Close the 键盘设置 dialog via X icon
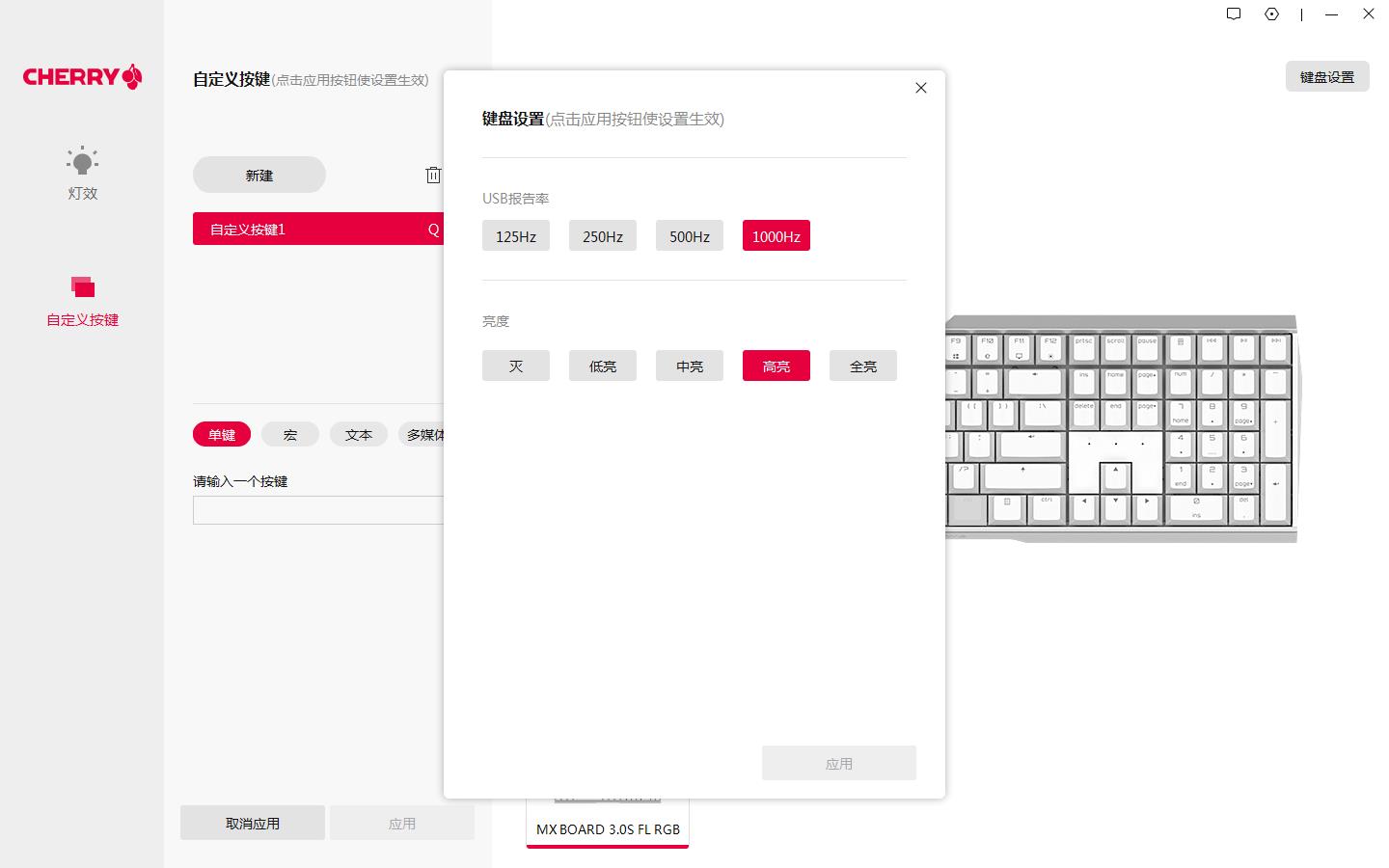Image resolution: width=1389 pixels, height=868 pixels. coord(920,87)
